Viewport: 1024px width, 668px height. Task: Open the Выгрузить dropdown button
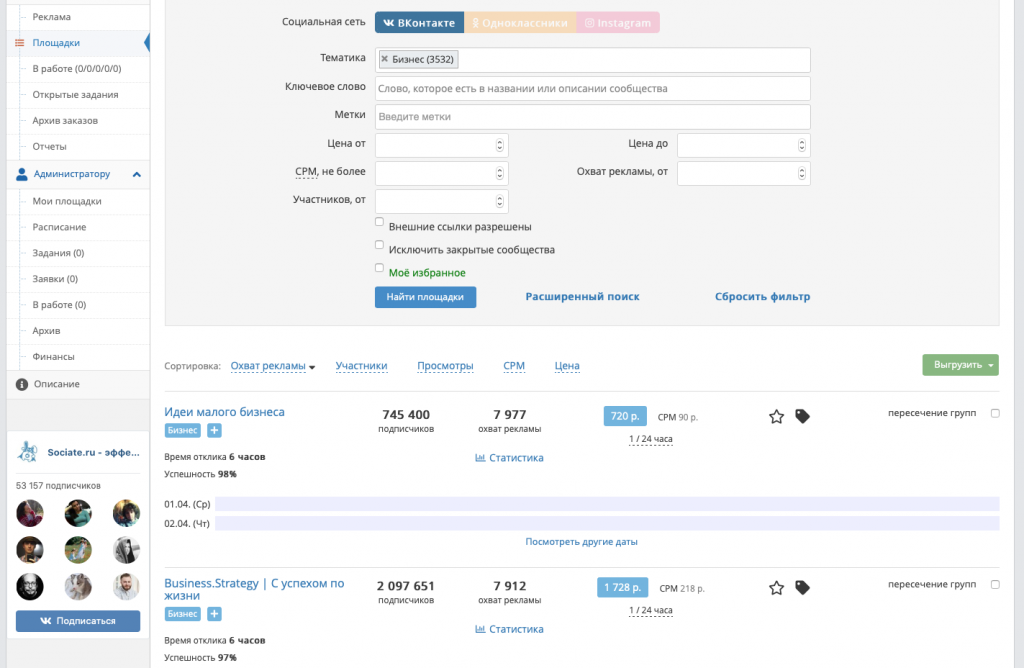(959, 365)
